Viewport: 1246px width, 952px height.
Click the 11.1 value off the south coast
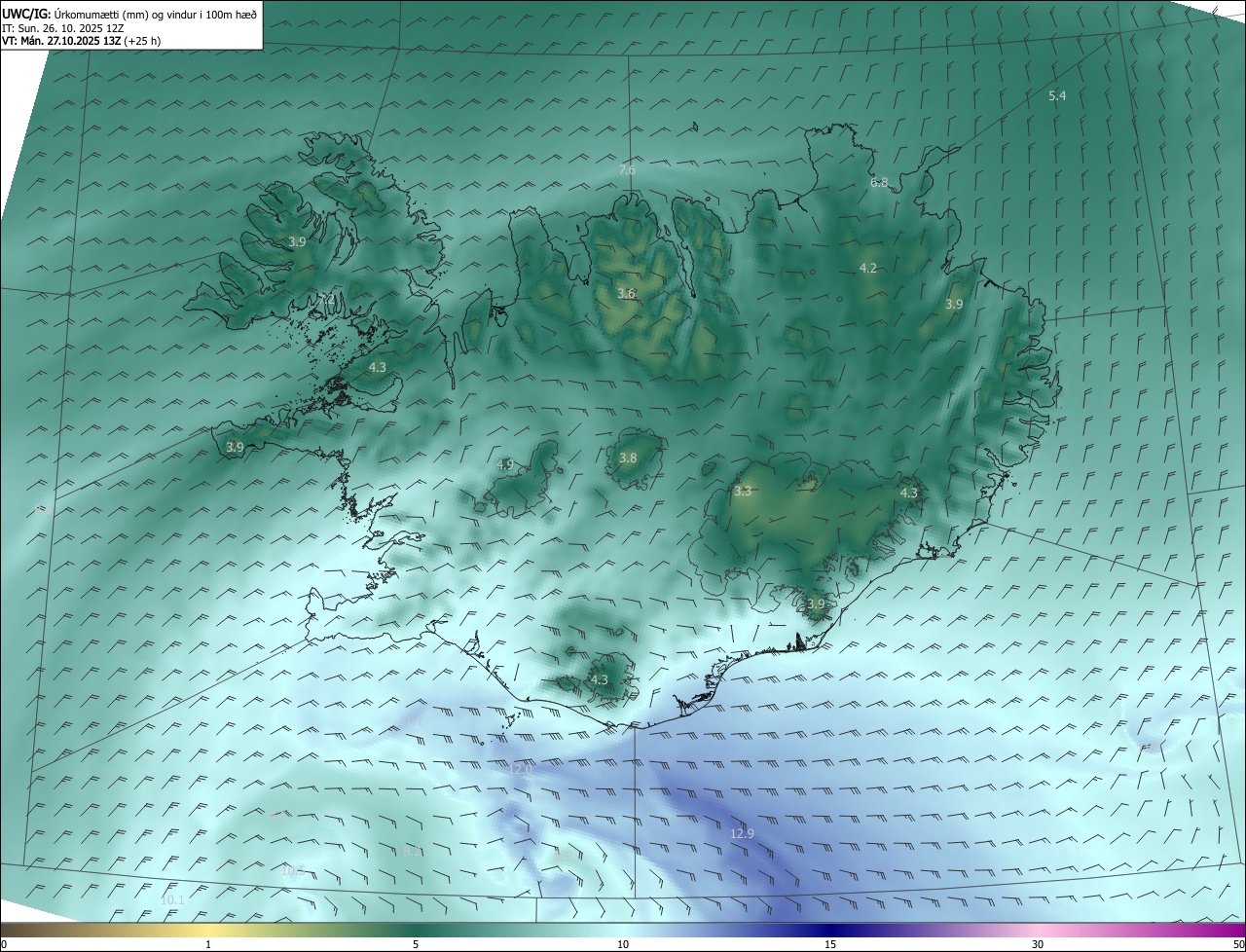[x=411, y=721]
